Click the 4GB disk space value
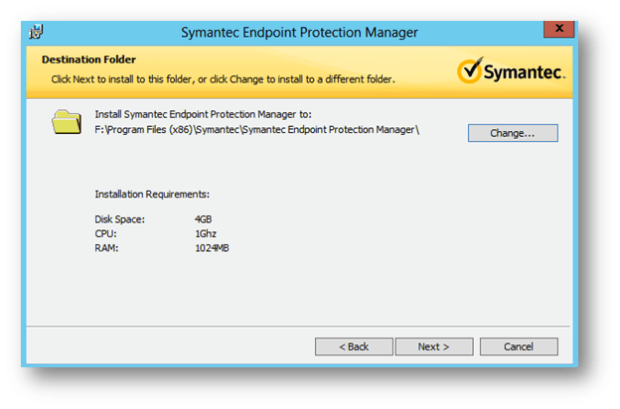 click(203, 218)
